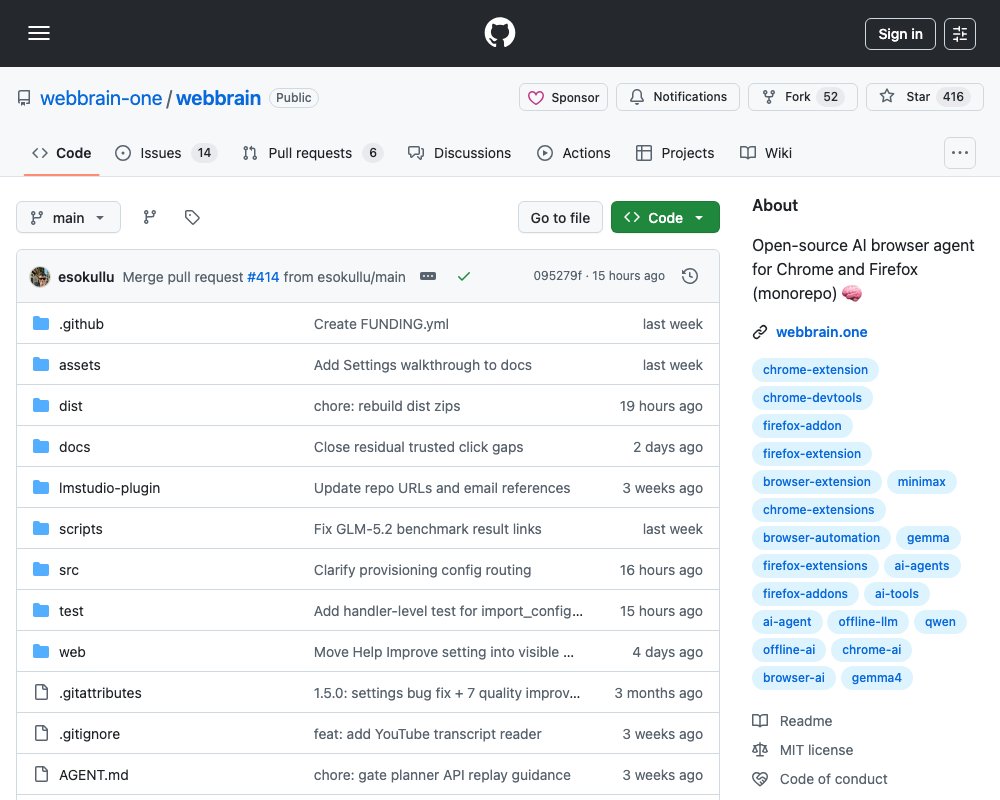
Task: Select the chrome-devtools topic tag
Action: (812, 398)
